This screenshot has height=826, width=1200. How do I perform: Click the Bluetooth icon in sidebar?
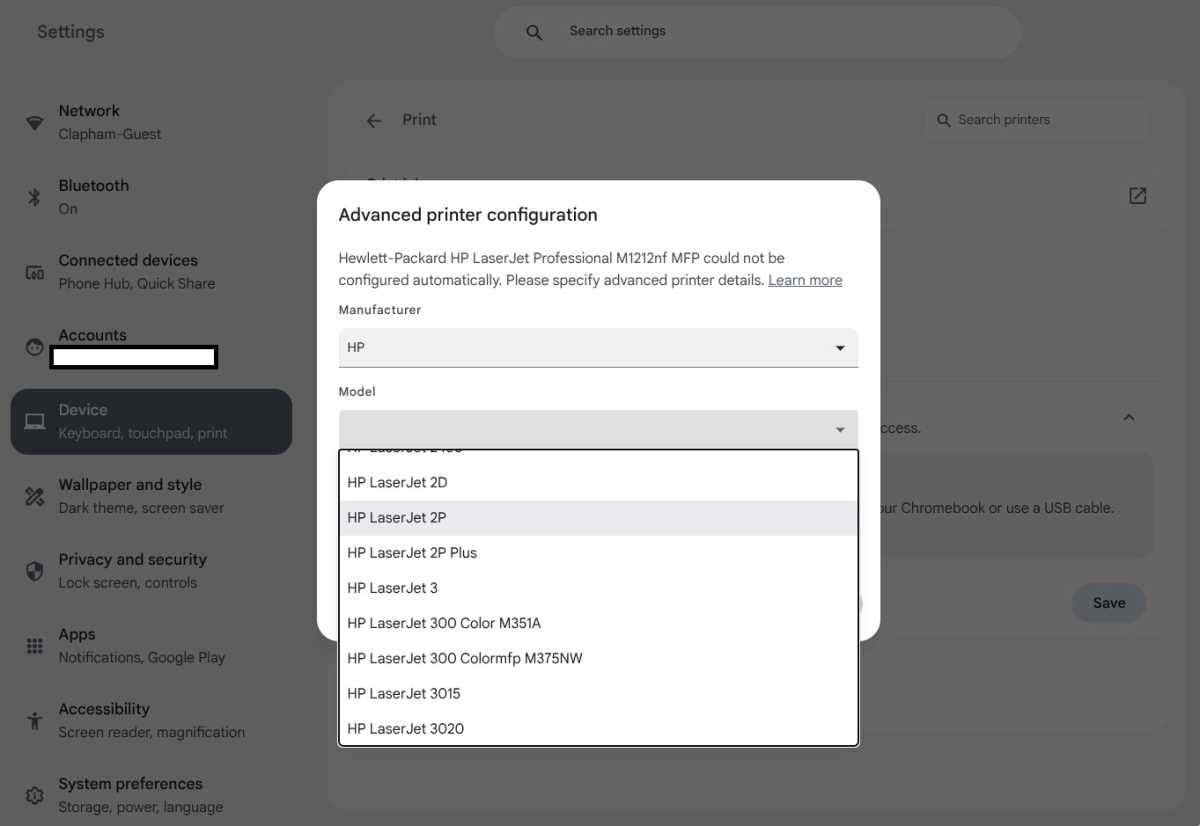(35, 197)
